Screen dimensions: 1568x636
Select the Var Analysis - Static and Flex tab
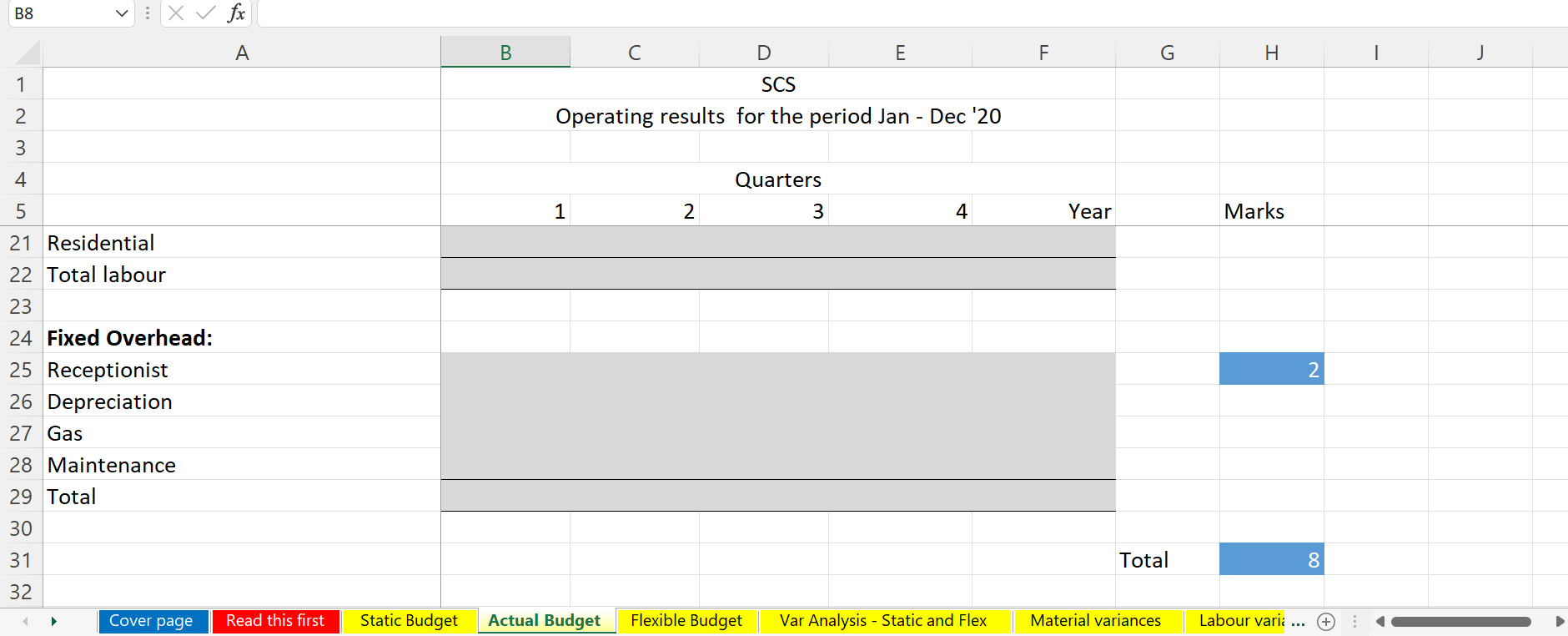885,621
